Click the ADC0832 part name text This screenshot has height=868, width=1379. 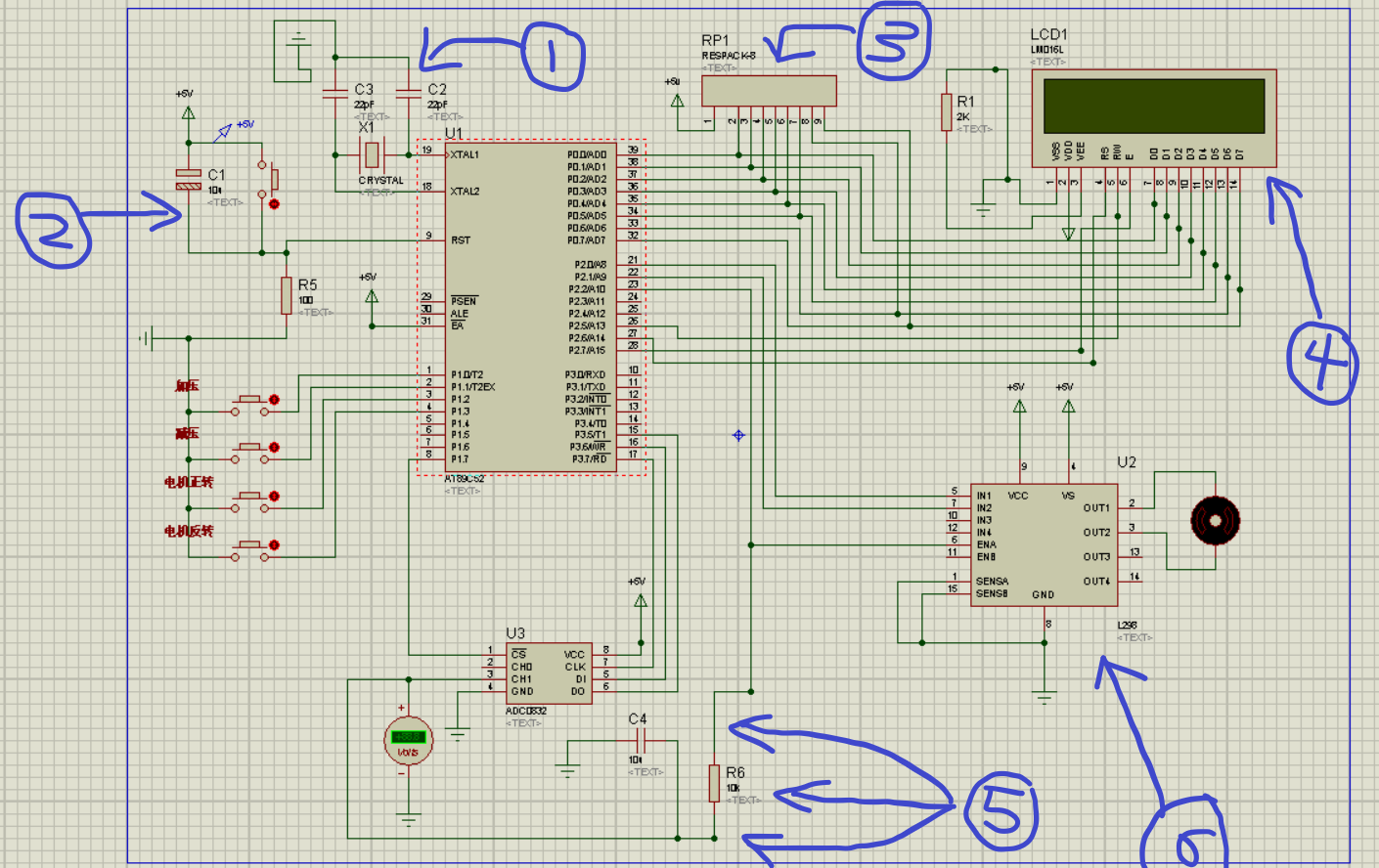tap(526, 711)
